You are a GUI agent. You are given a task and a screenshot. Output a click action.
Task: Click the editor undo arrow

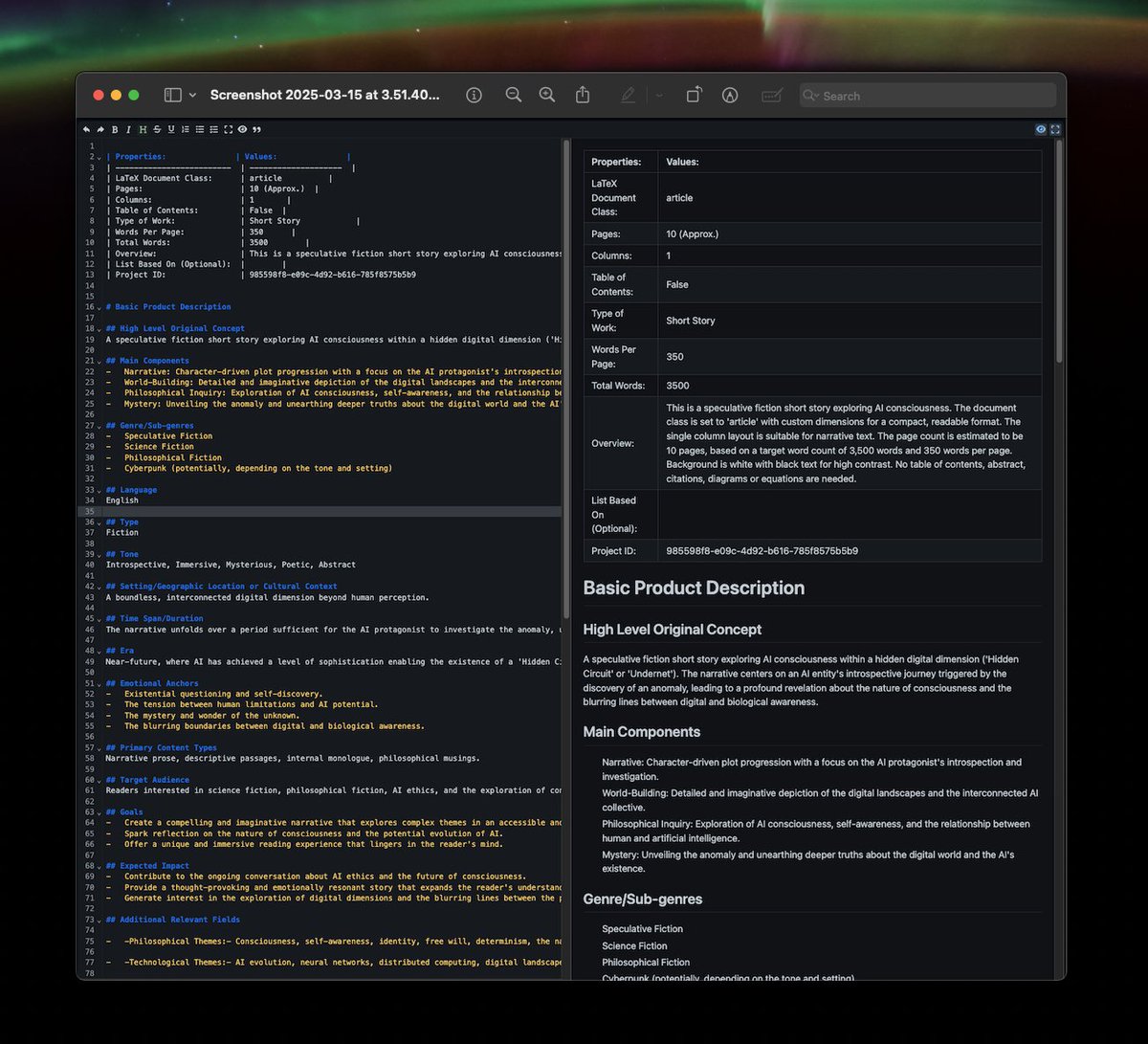87,129
